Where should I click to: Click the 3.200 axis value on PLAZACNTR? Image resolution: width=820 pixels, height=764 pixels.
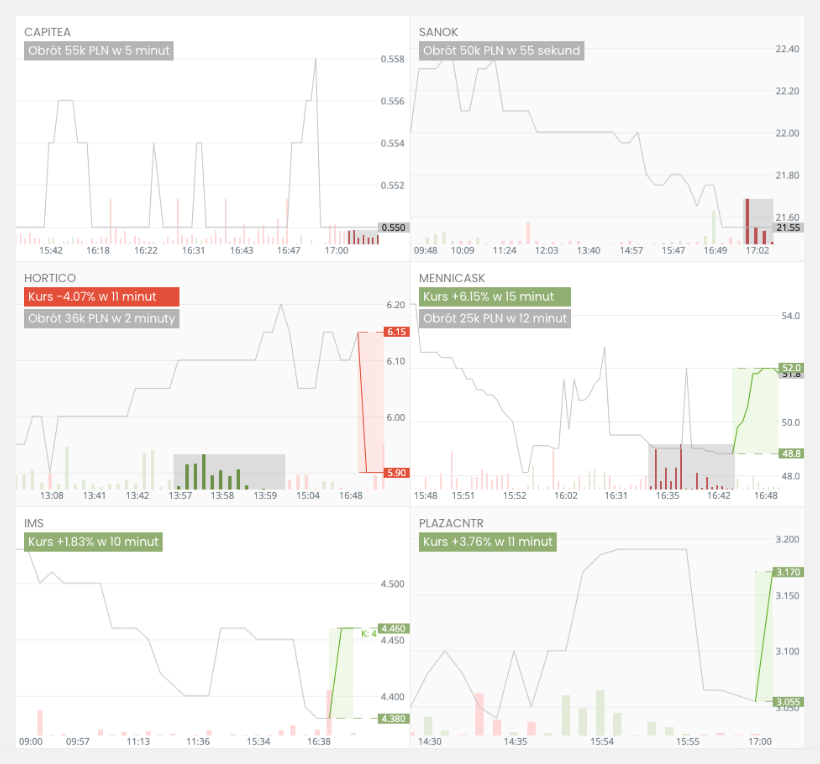787,540
